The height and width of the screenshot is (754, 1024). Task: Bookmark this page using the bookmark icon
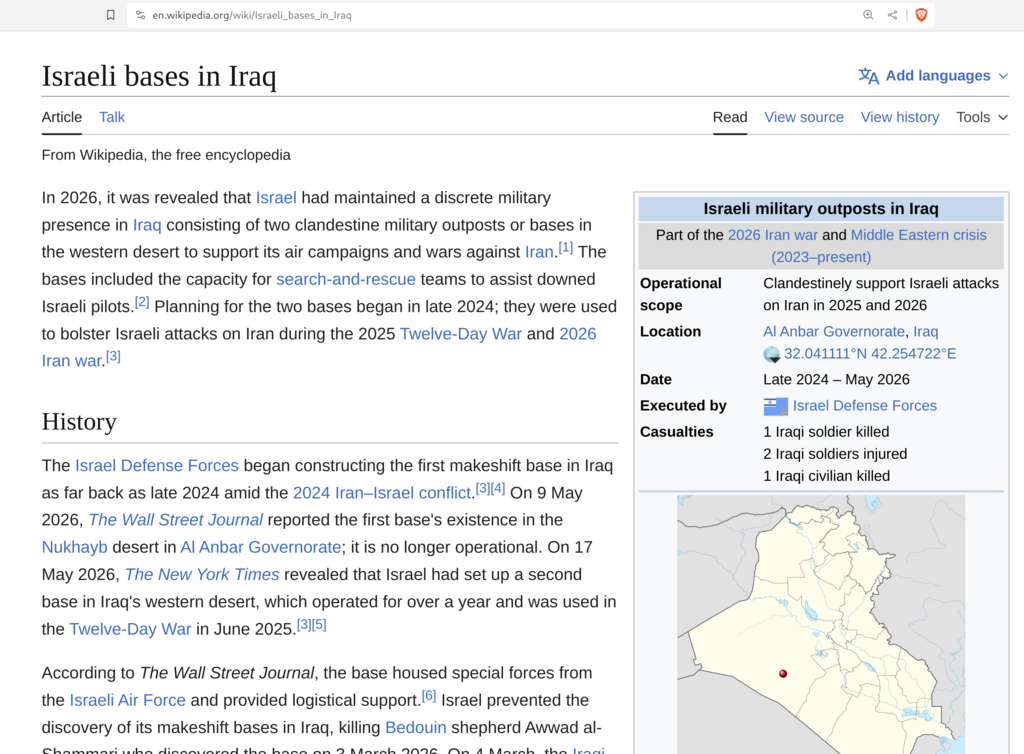click(x=110, y=15)
